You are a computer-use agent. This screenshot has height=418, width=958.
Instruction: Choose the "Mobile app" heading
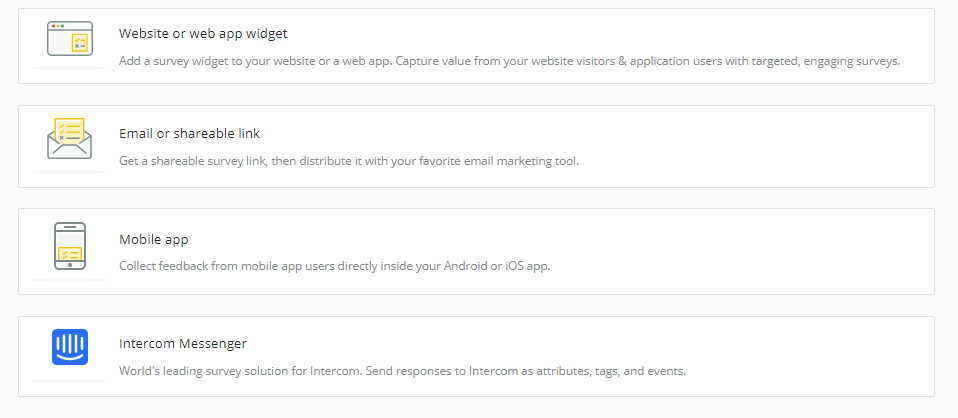[154, 240]
